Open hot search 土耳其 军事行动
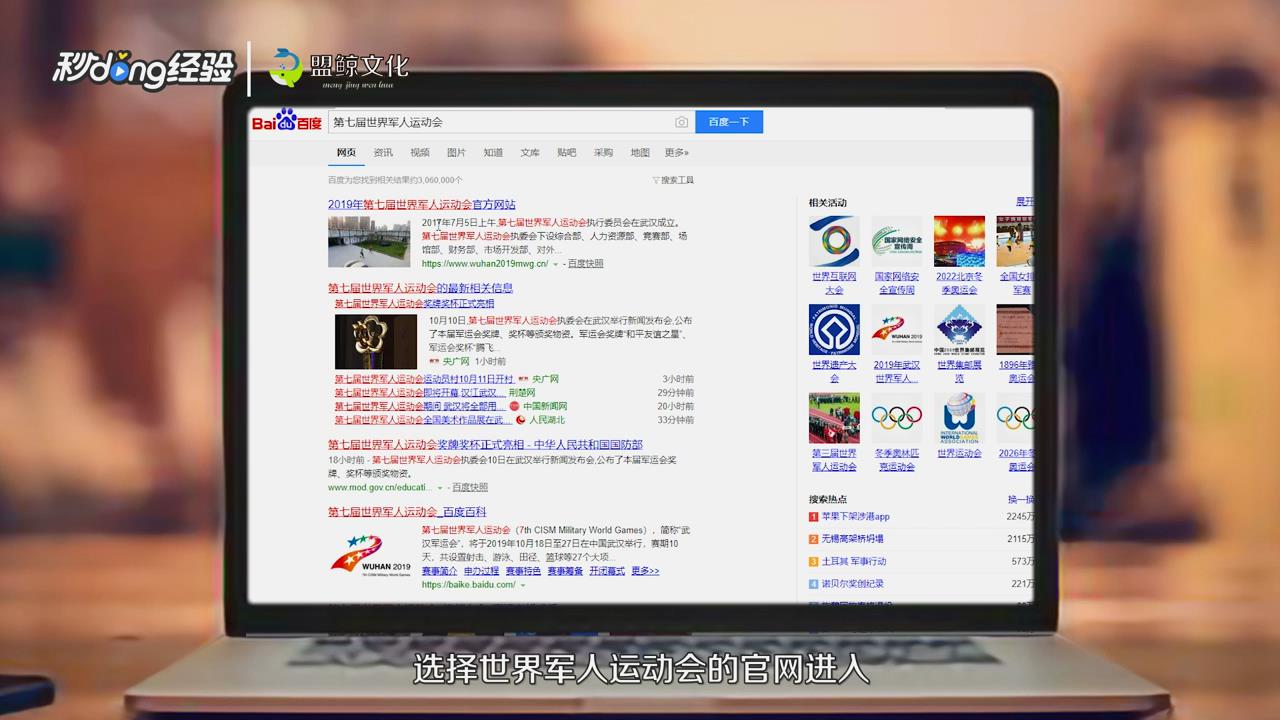The width and height of the screenshot is (1280, 720). click(x=854, y=561)
